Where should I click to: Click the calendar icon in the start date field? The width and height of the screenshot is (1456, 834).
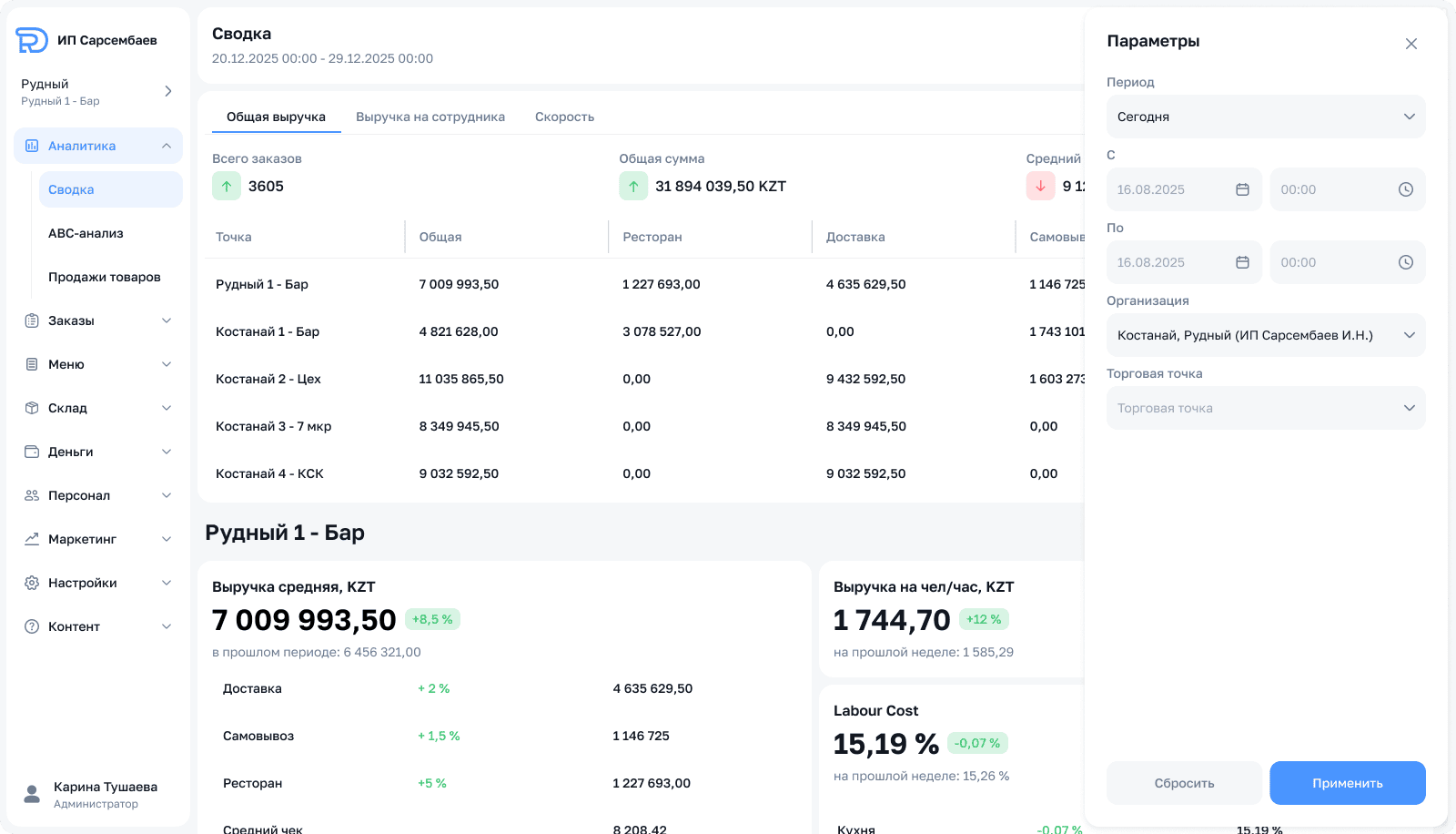click(x=1242, y=189)
